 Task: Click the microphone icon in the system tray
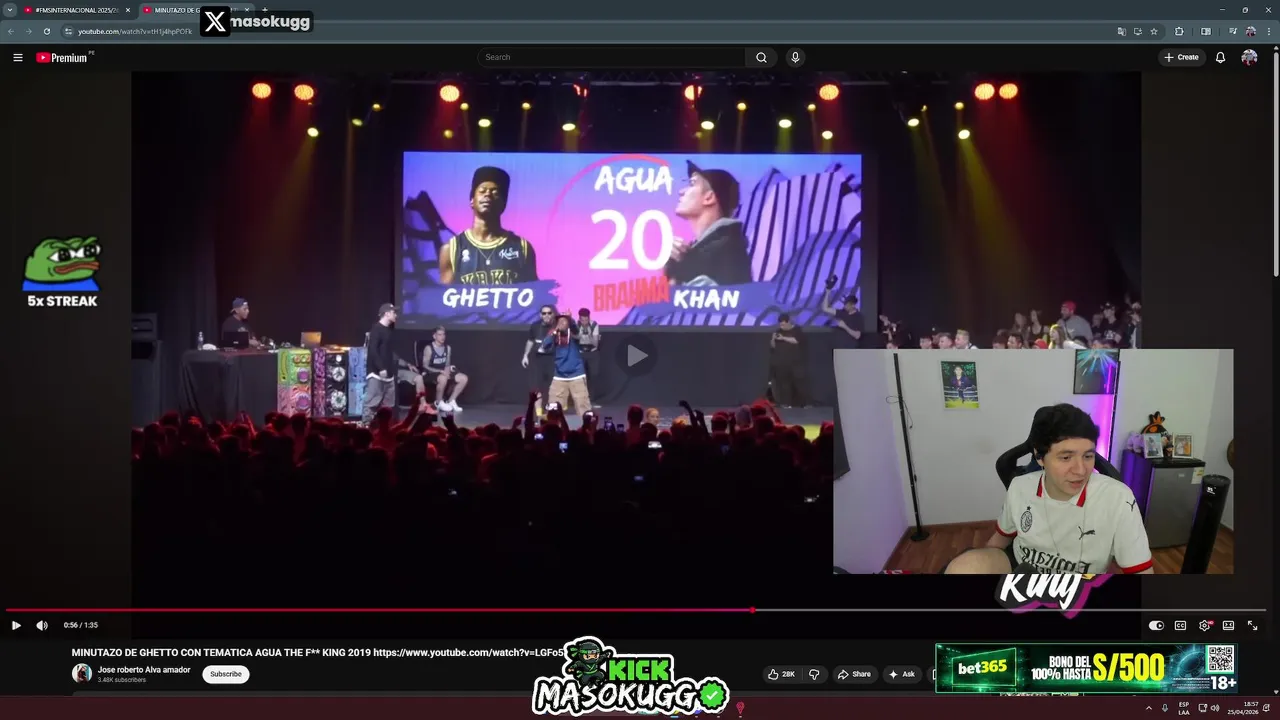click(x=1165, y=708)
